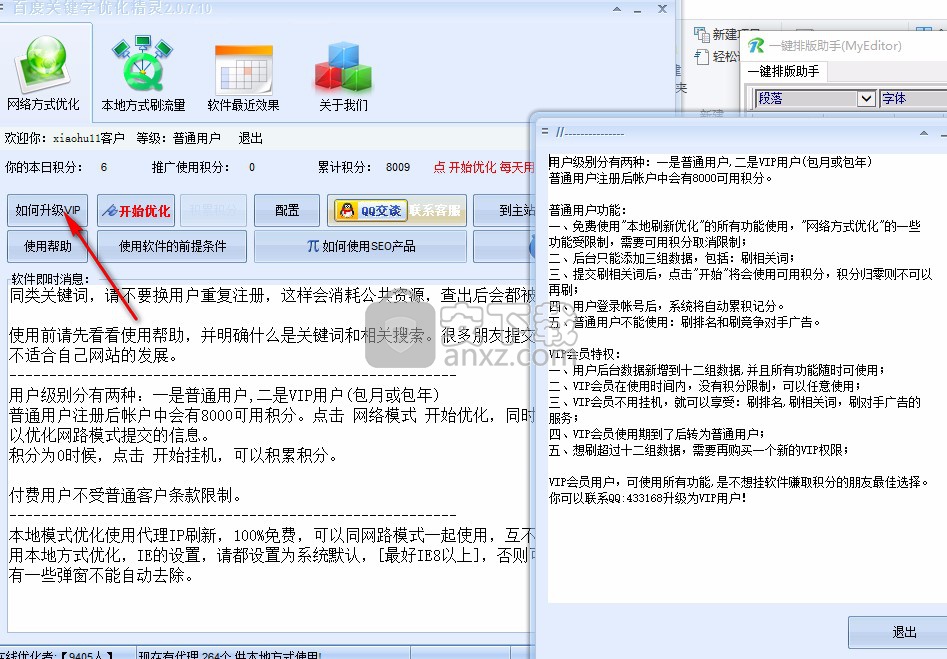This screenshot has width=947, height=659.
Task: Click the 你的本日积分 value 6
Action: (x=104, y=167)
